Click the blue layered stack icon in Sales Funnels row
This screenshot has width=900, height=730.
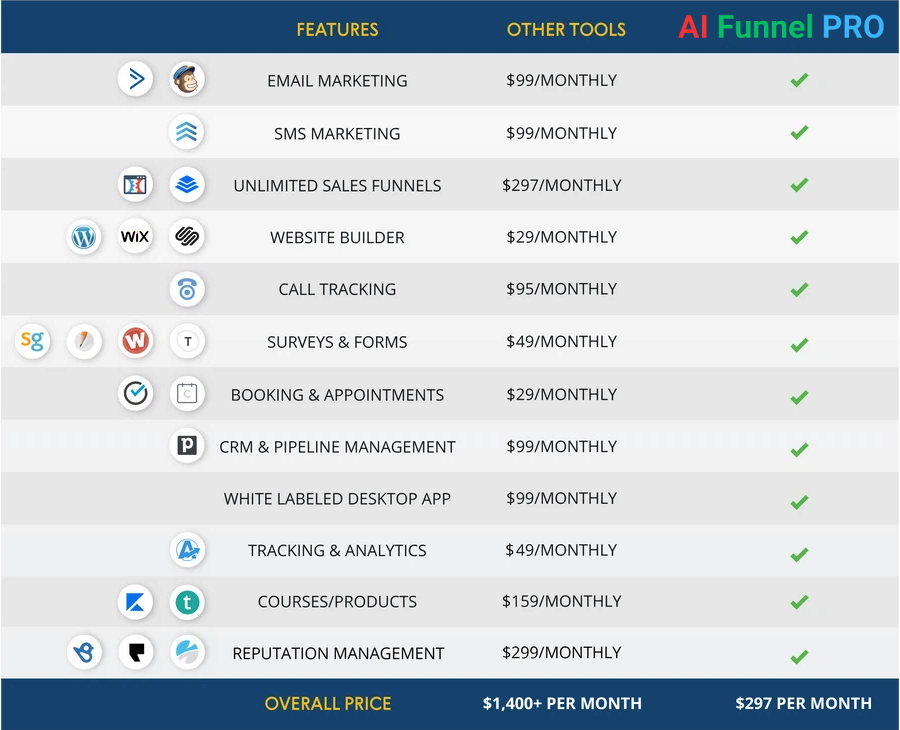point(187,185)
